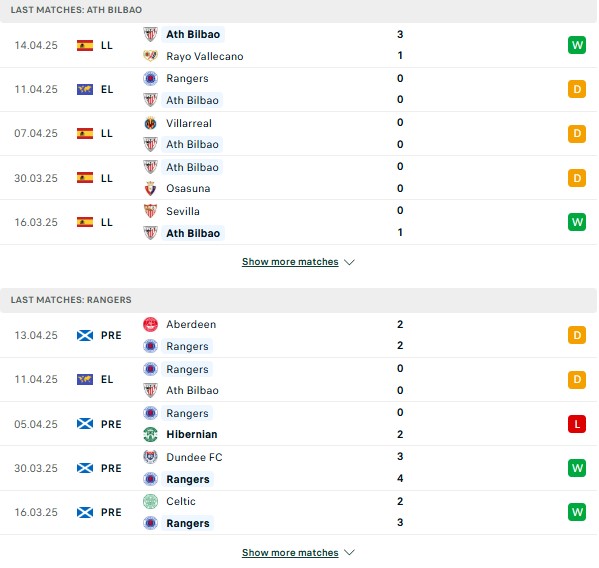Click the Dundee FC crest
This screenshot has height=568, width=599.
[x=150, y=457]
